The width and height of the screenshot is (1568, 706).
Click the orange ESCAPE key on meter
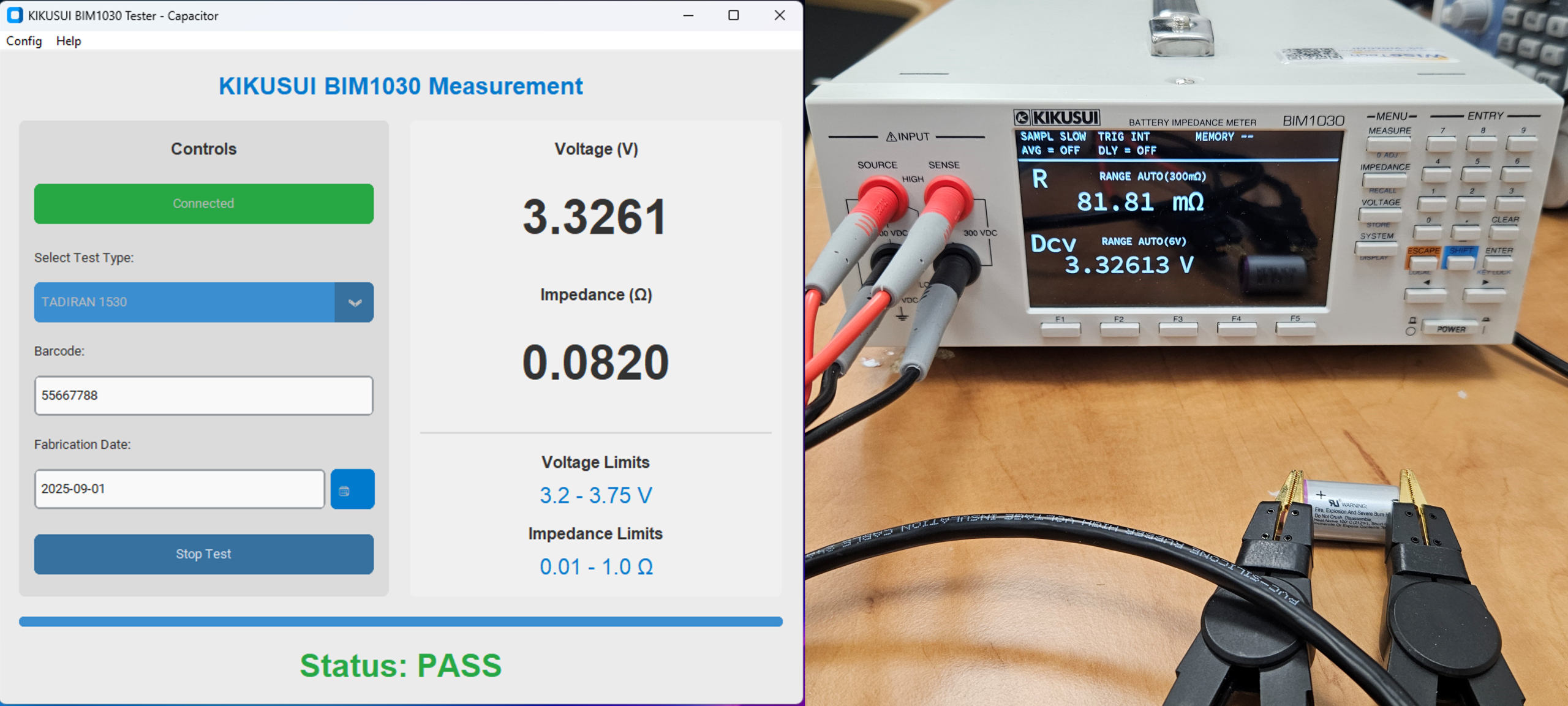coord(1423,262)
